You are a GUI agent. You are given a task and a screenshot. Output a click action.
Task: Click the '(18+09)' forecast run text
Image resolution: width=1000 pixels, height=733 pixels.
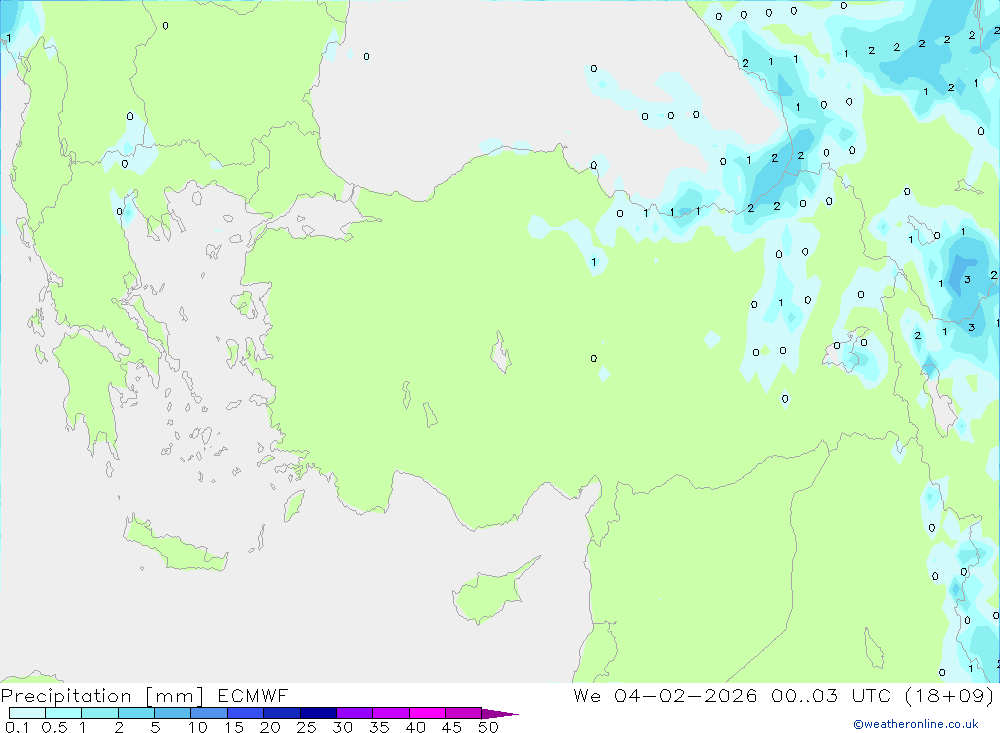point(950,695)
